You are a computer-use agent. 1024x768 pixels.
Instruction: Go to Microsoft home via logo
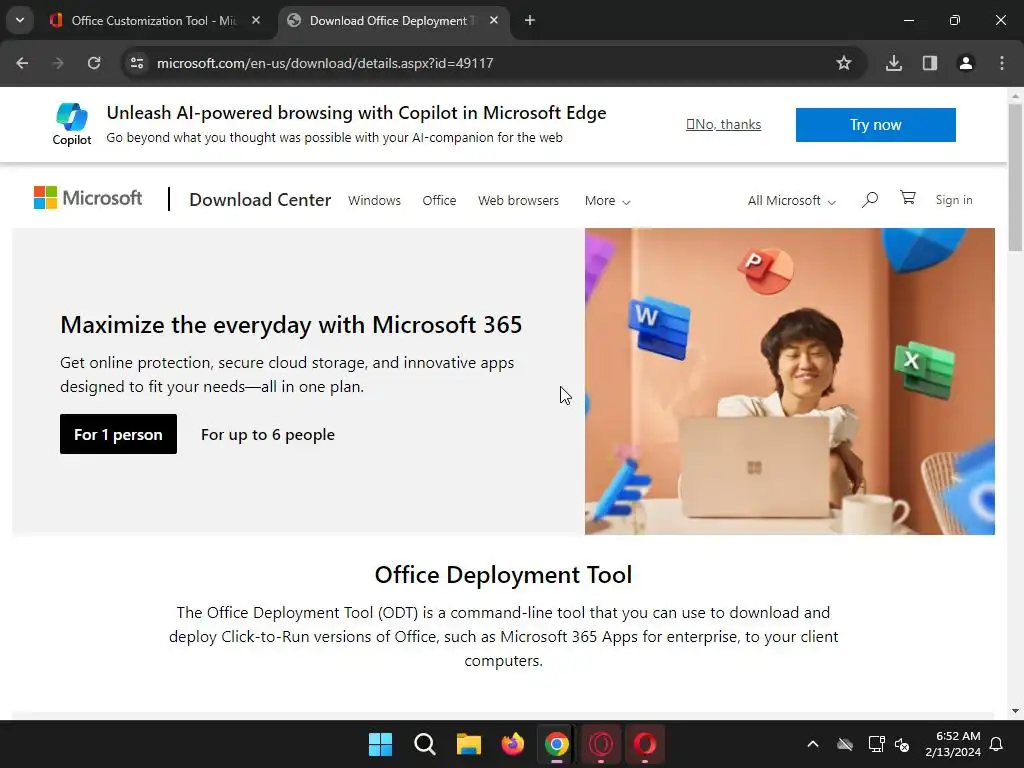point(88,198)
